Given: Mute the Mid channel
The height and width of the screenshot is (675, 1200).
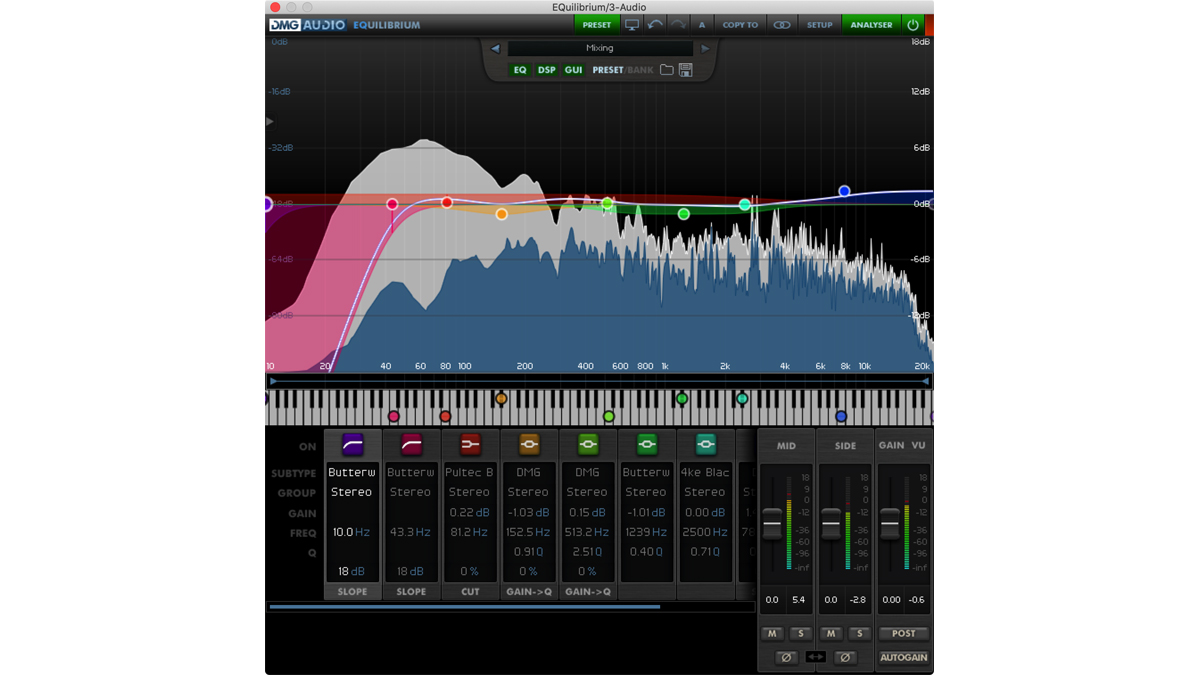Looking at the screenshot, I should (x=772, y=633).
